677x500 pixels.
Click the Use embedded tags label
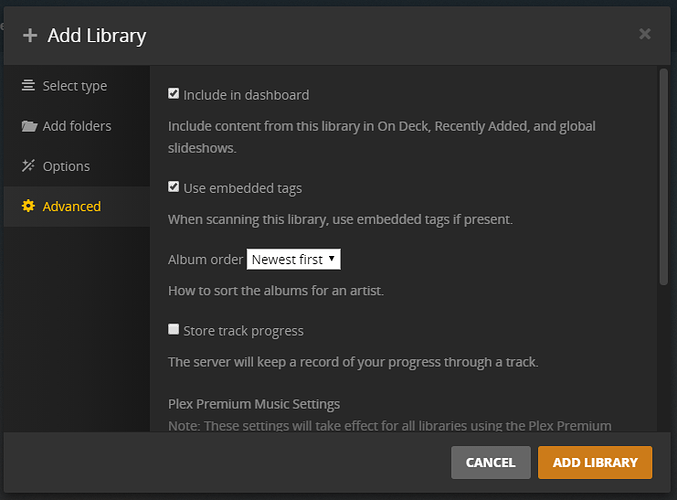tap(242, 188)
